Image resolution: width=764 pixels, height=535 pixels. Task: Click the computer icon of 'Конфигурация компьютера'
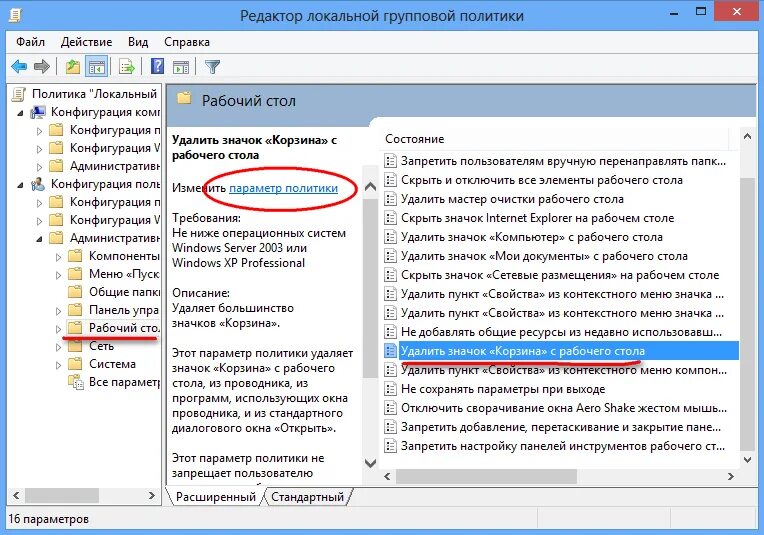pos(38,112)
